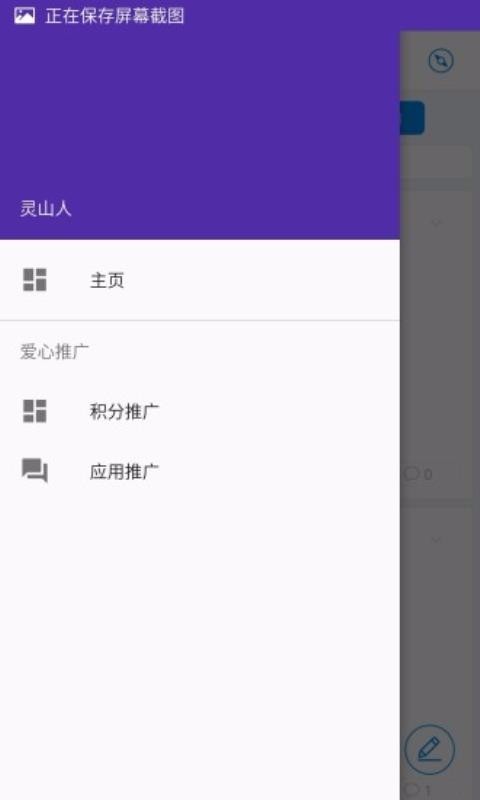Viewport: 480px width, 800px height.
Task: Tap the 正在保存屏幕截图 notification text
Action: coord(115,16)
